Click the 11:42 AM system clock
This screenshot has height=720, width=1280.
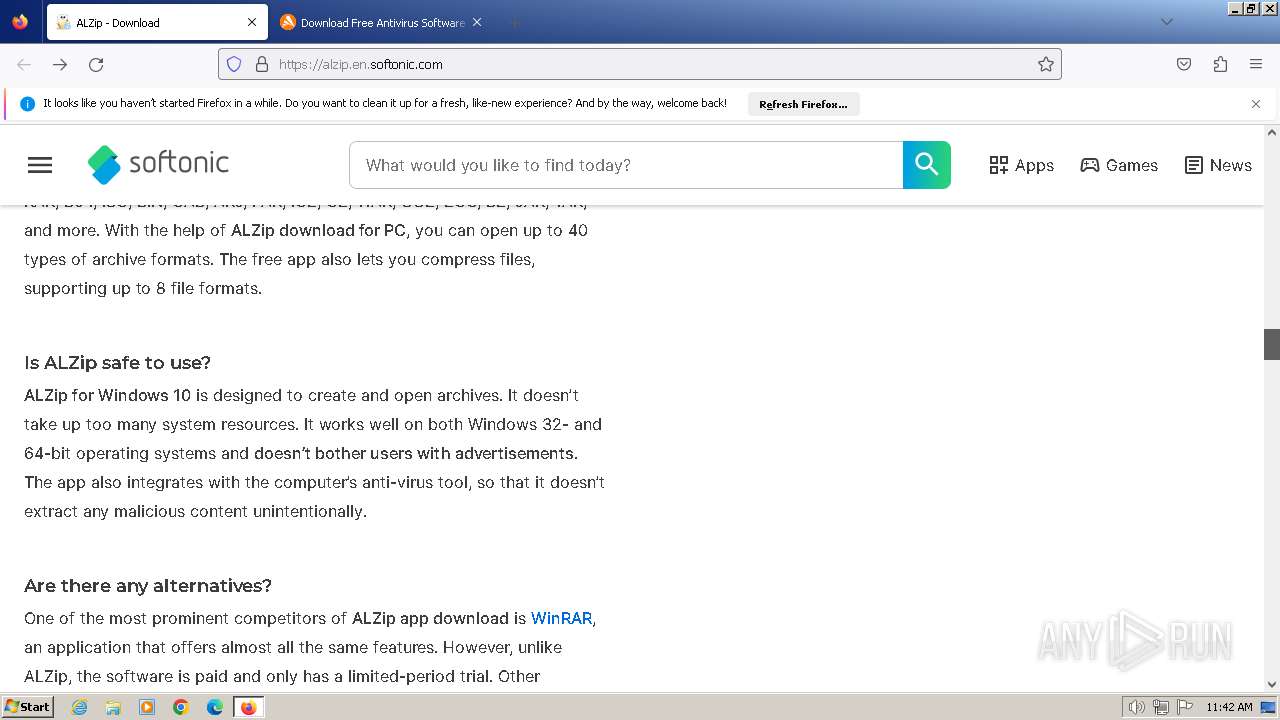(x=1229, y=707)
